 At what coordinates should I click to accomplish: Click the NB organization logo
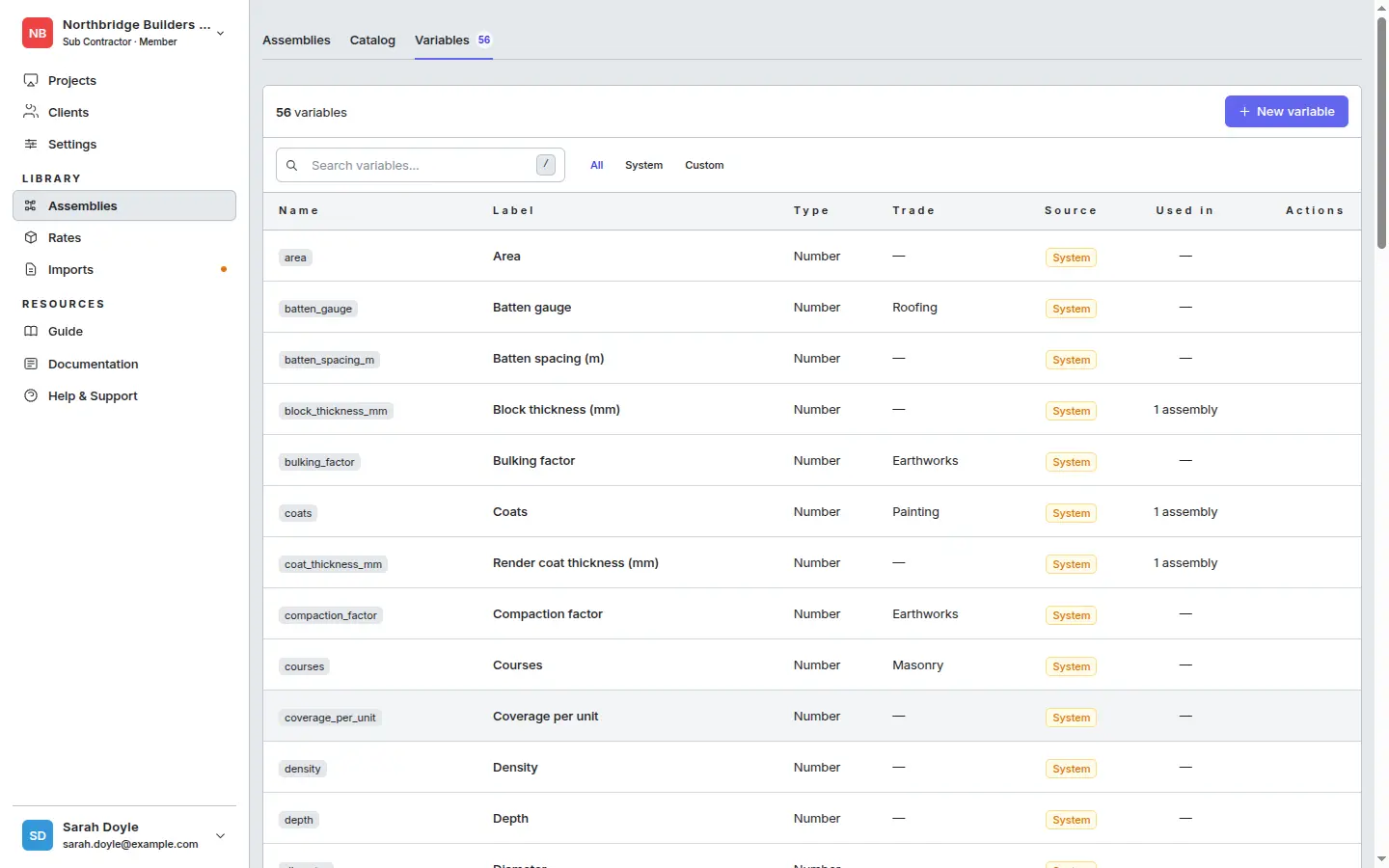(38, 33)
